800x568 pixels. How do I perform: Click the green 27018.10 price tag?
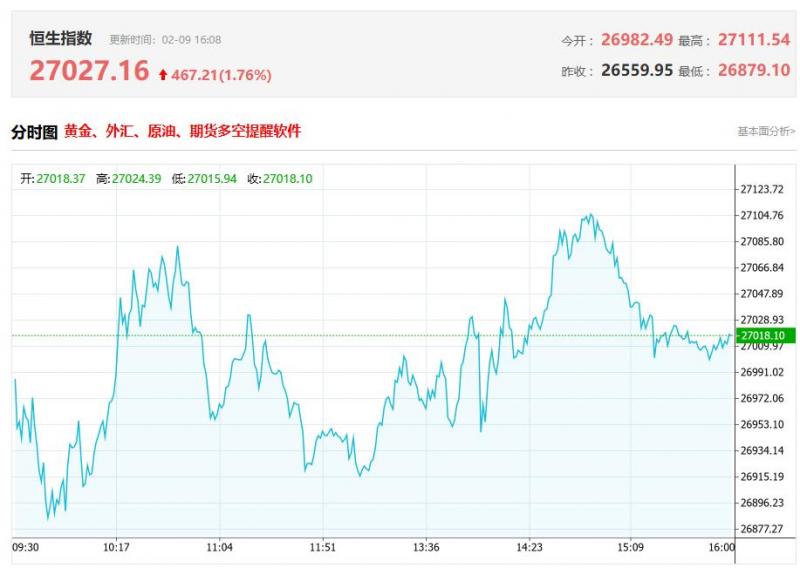point(764,335)
